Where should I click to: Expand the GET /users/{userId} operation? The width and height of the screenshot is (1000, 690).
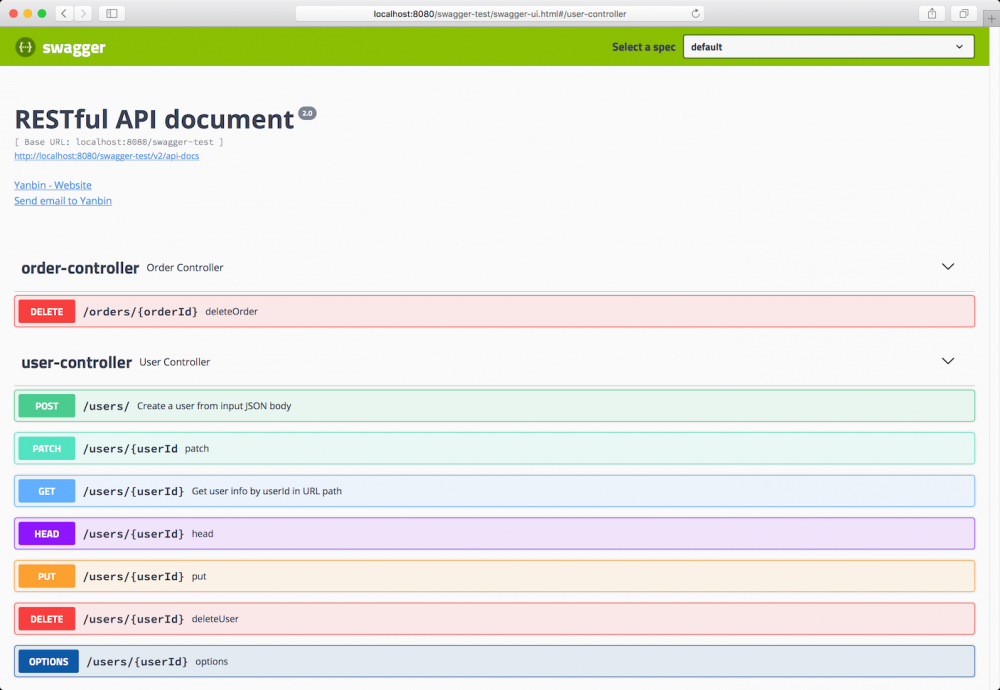(x=494, y=491)
